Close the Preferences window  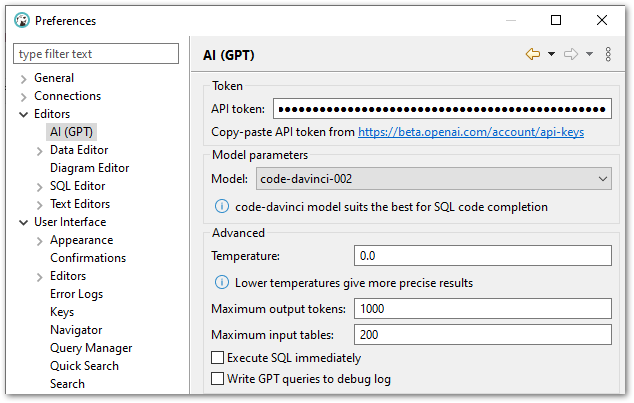point(602,20)
